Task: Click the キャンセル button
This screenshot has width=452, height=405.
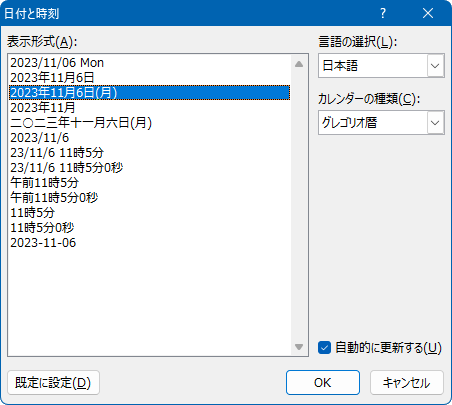Action: 407,383
